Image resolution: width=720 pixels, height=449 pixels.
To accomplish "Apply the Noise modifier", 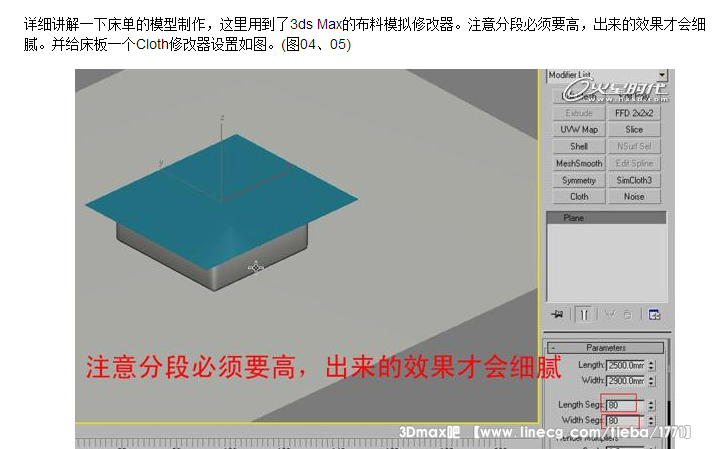I will (x=634, y=196).
